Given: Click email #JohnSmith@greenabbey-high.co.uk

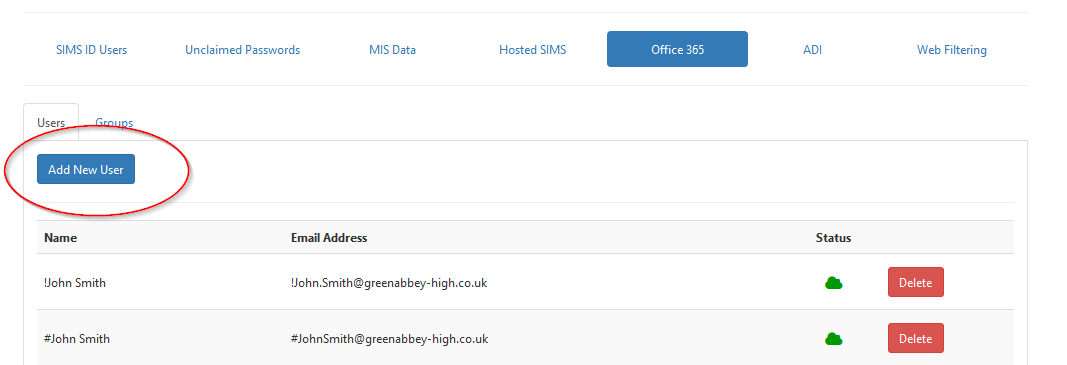Looking at the screenshot, I should tap(389, 338).
